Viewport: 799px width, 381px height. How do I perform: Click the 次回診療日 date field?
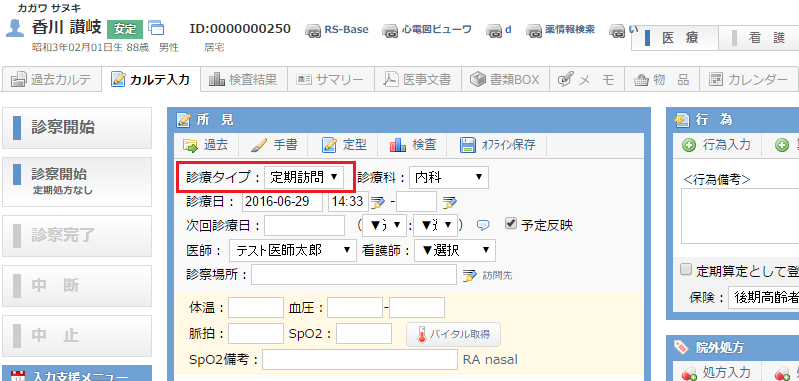tap(304, 226)
